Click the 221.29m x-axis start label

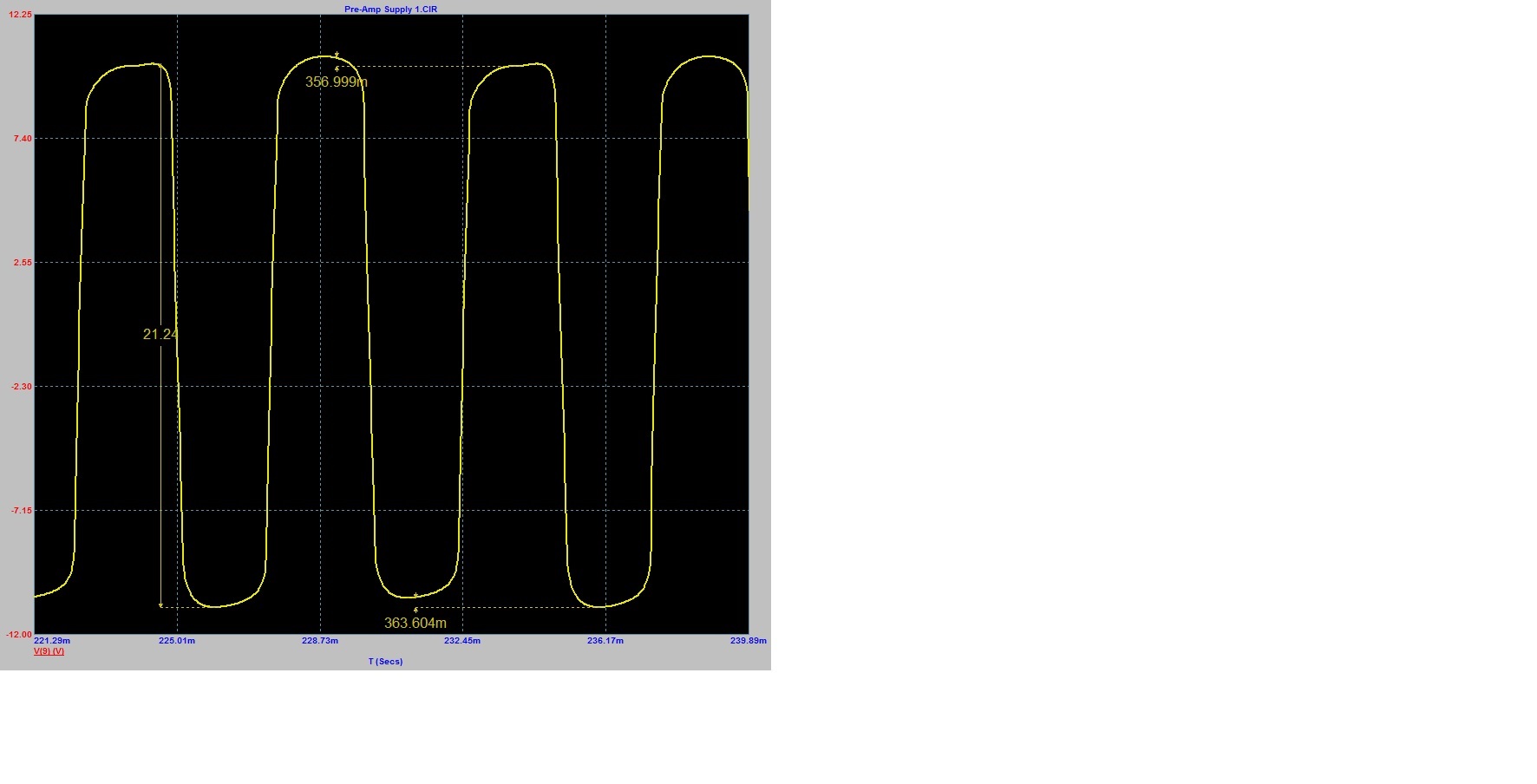(52, 641)
